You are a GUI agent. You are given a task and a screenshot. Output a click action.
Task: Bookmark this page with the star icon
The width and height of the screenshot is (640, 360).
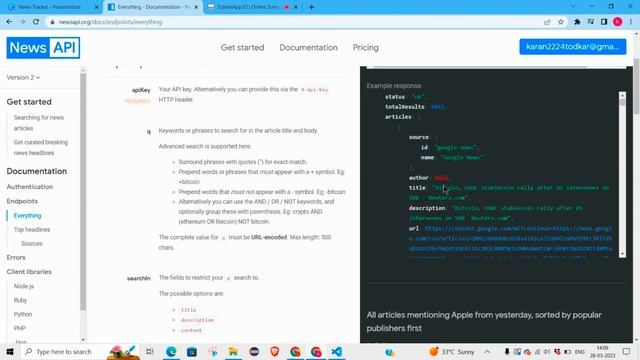point(561,22)
